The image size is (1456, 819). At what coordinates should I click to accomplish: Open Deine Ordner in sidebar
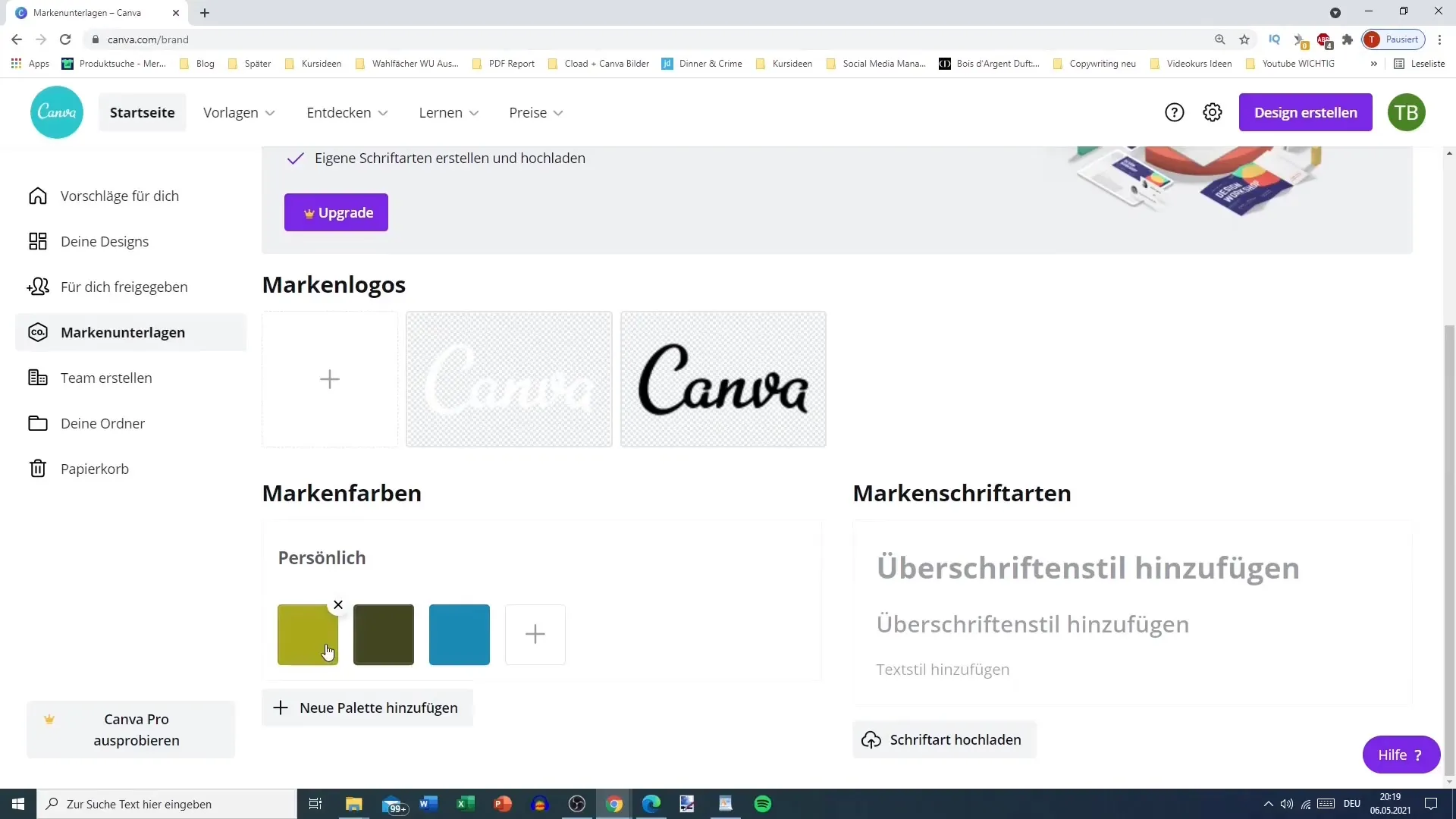[130, 423]
